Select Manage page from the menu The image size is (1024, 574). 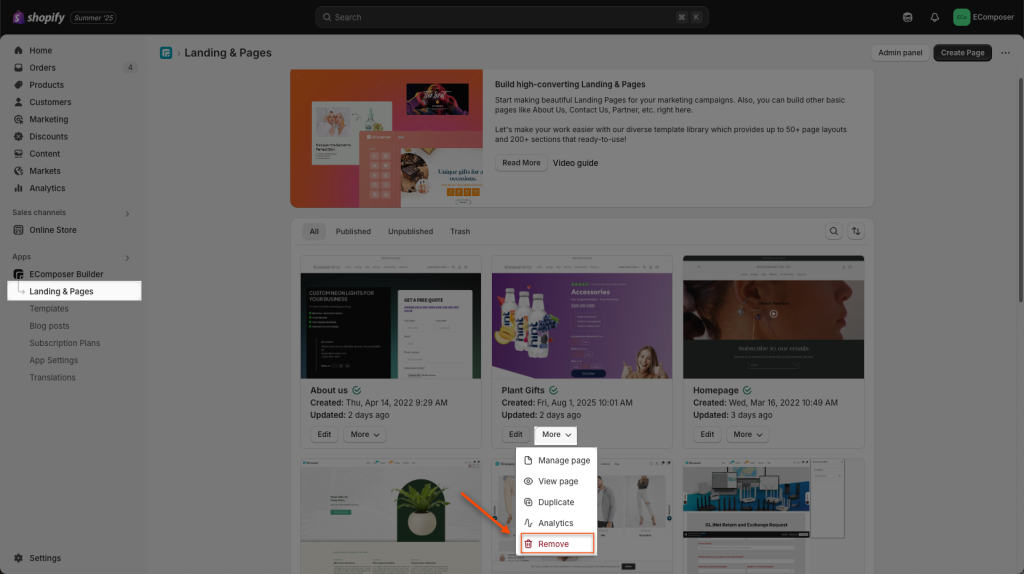pos(556,460)
